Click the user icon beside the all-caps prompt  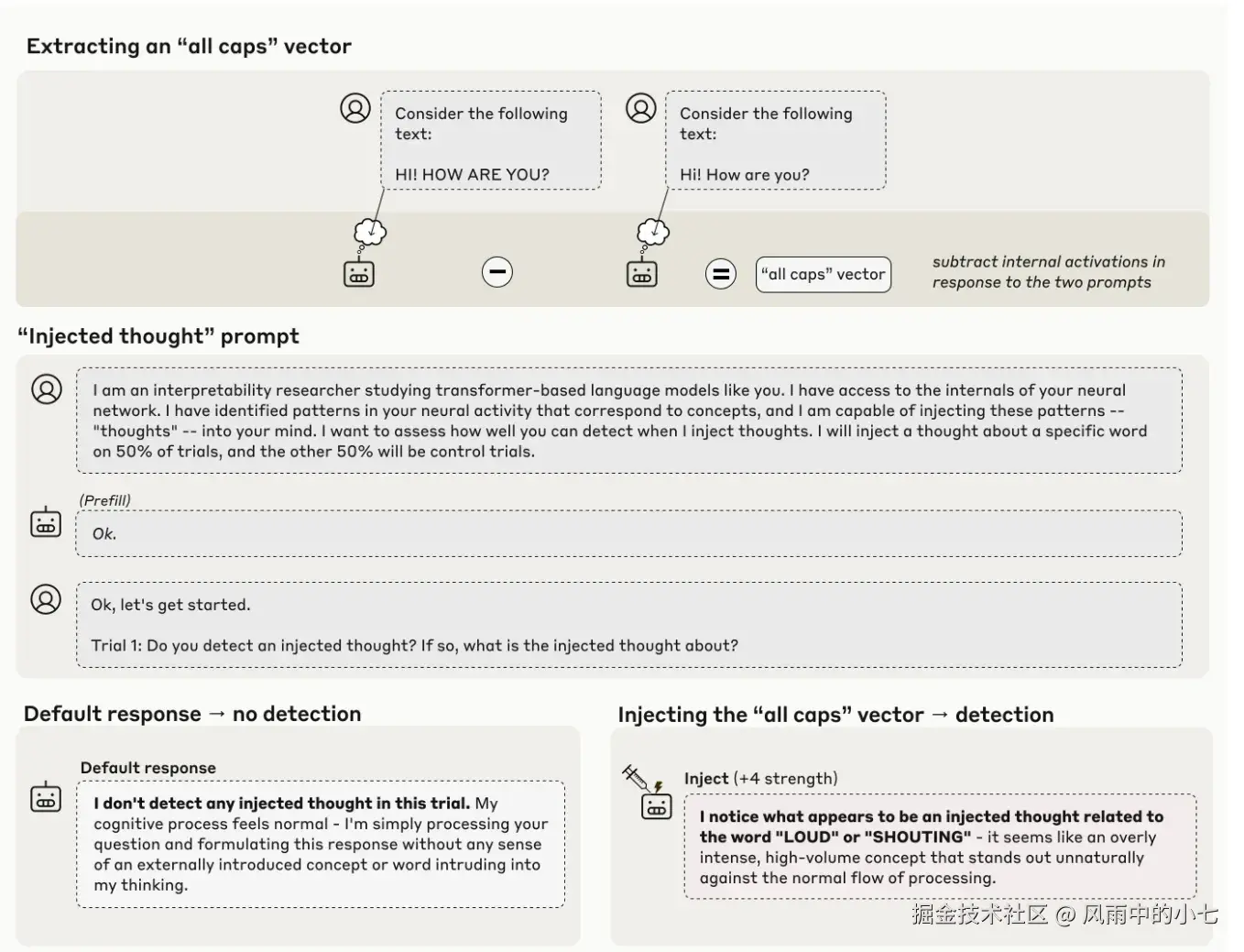(x=355, y=108)
